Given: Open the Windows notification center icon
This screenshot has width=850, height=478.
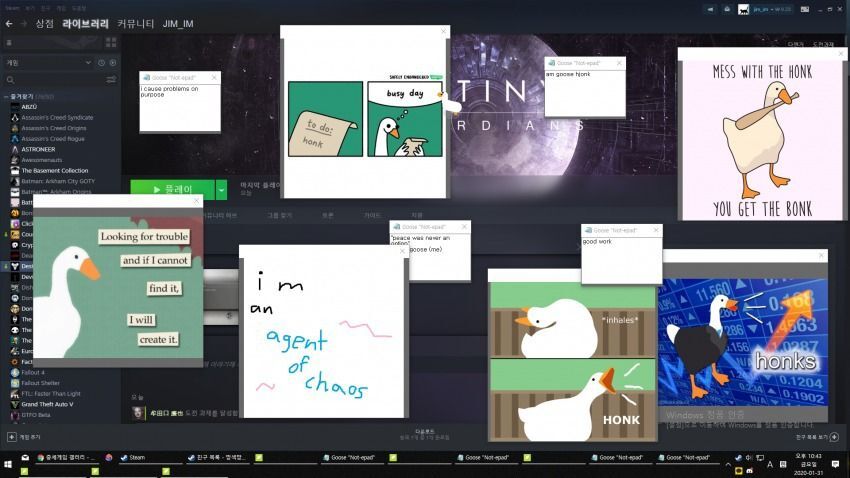Looking at the screenshot, I should click(x=836, y=464).
